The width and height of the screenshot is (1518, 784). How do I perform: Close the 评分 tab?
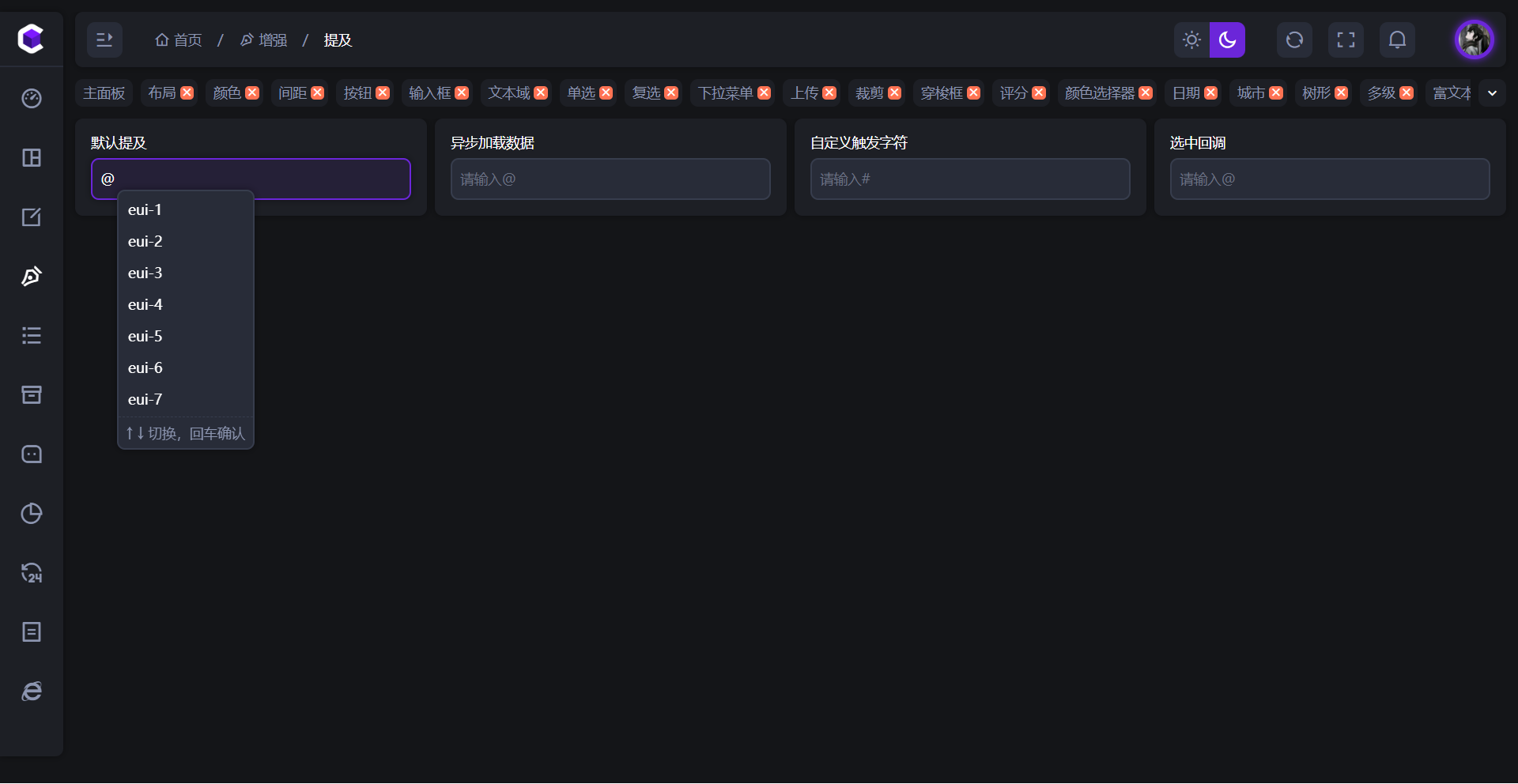tap(1039, 92)
